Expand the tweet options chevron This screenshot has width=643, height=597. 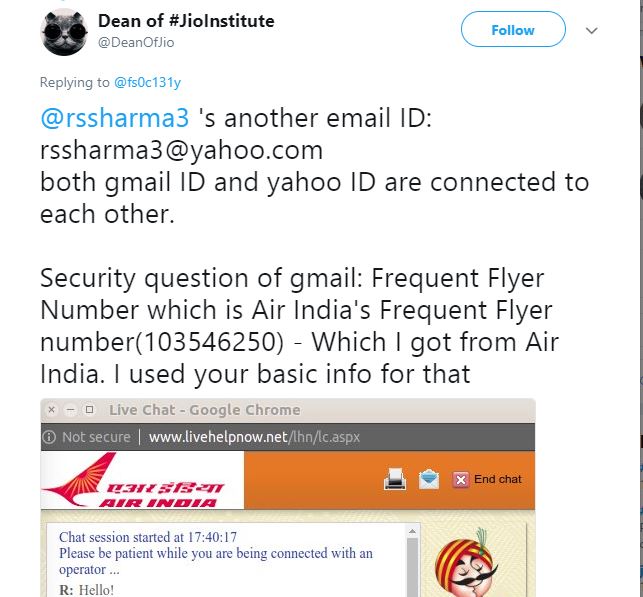(591, 31)
